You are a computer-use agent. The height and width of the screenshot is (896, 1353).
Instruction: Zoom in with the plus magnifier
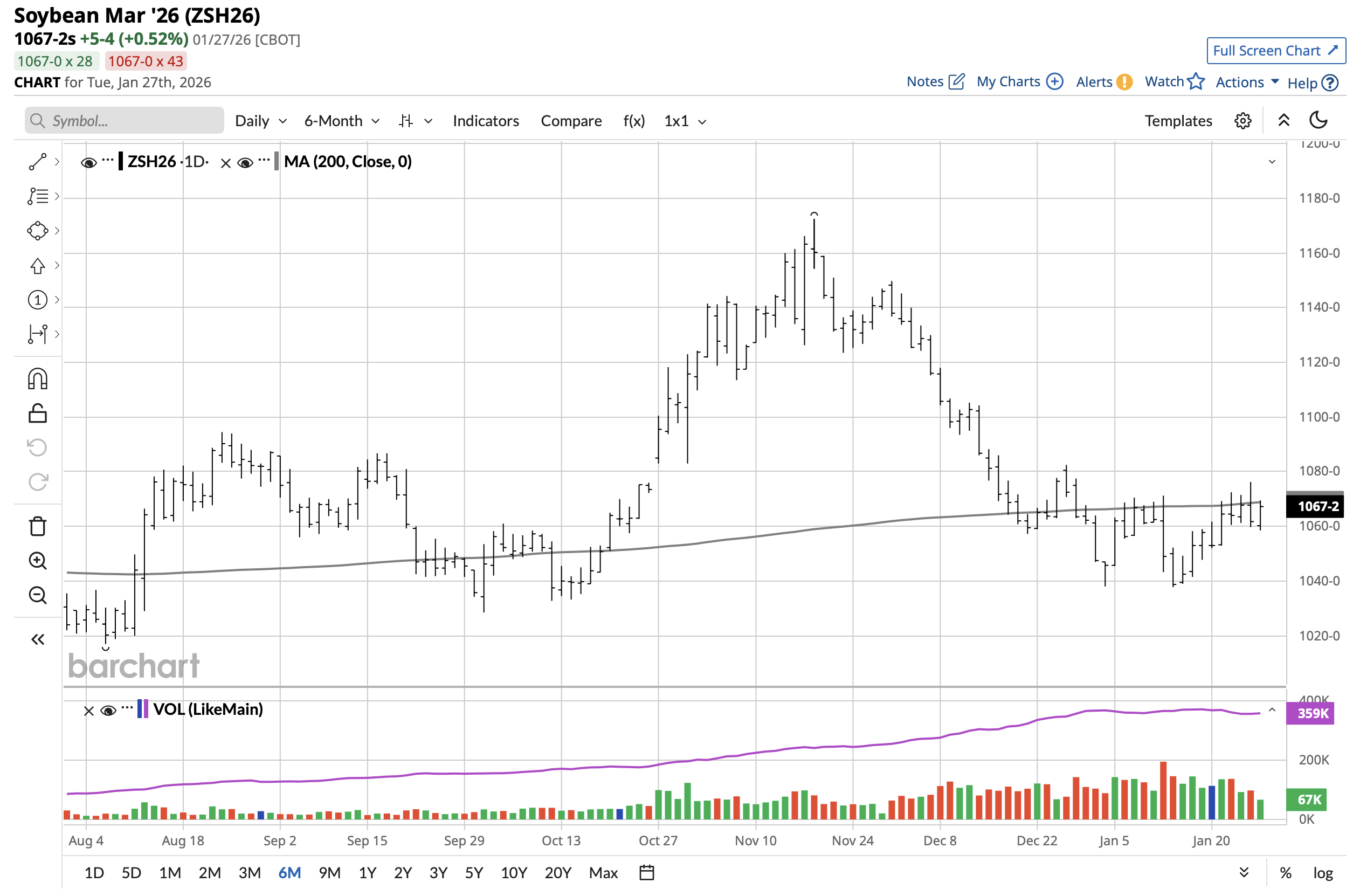tap(37, 561)
